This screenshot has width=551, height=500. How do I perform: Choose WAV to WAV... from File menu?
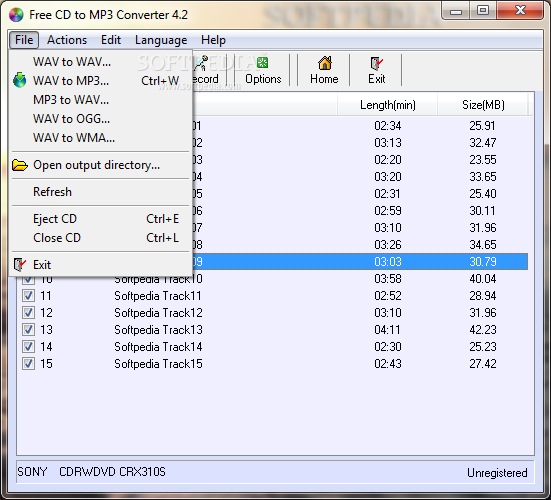[x=101, y=62]
